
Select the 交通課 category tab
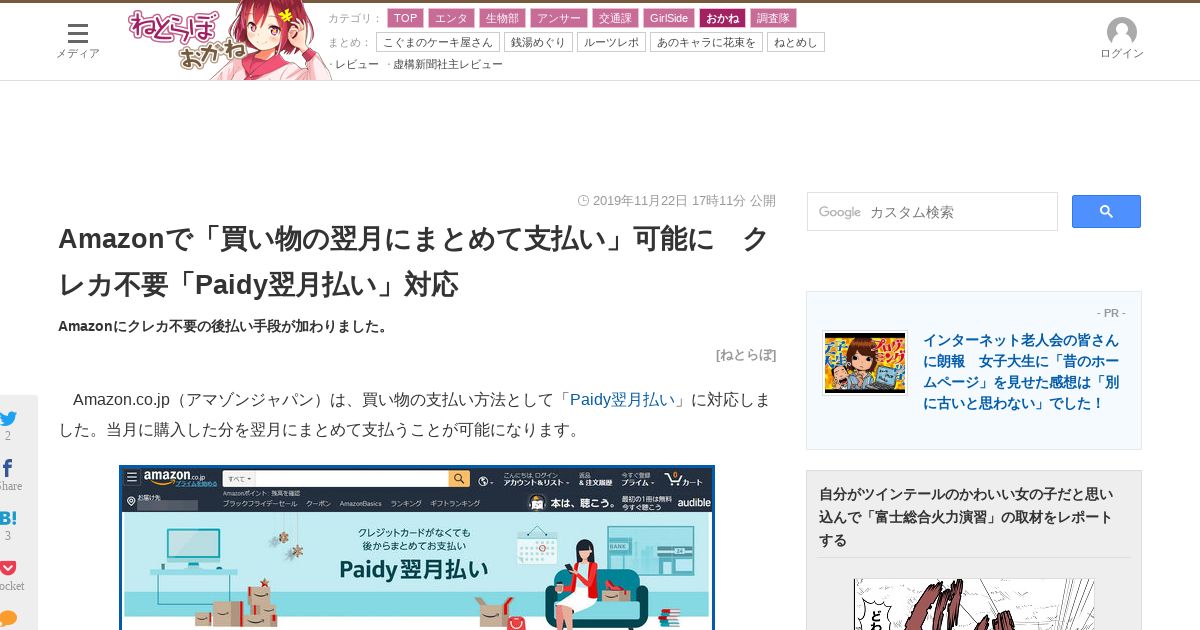[615, 18]
